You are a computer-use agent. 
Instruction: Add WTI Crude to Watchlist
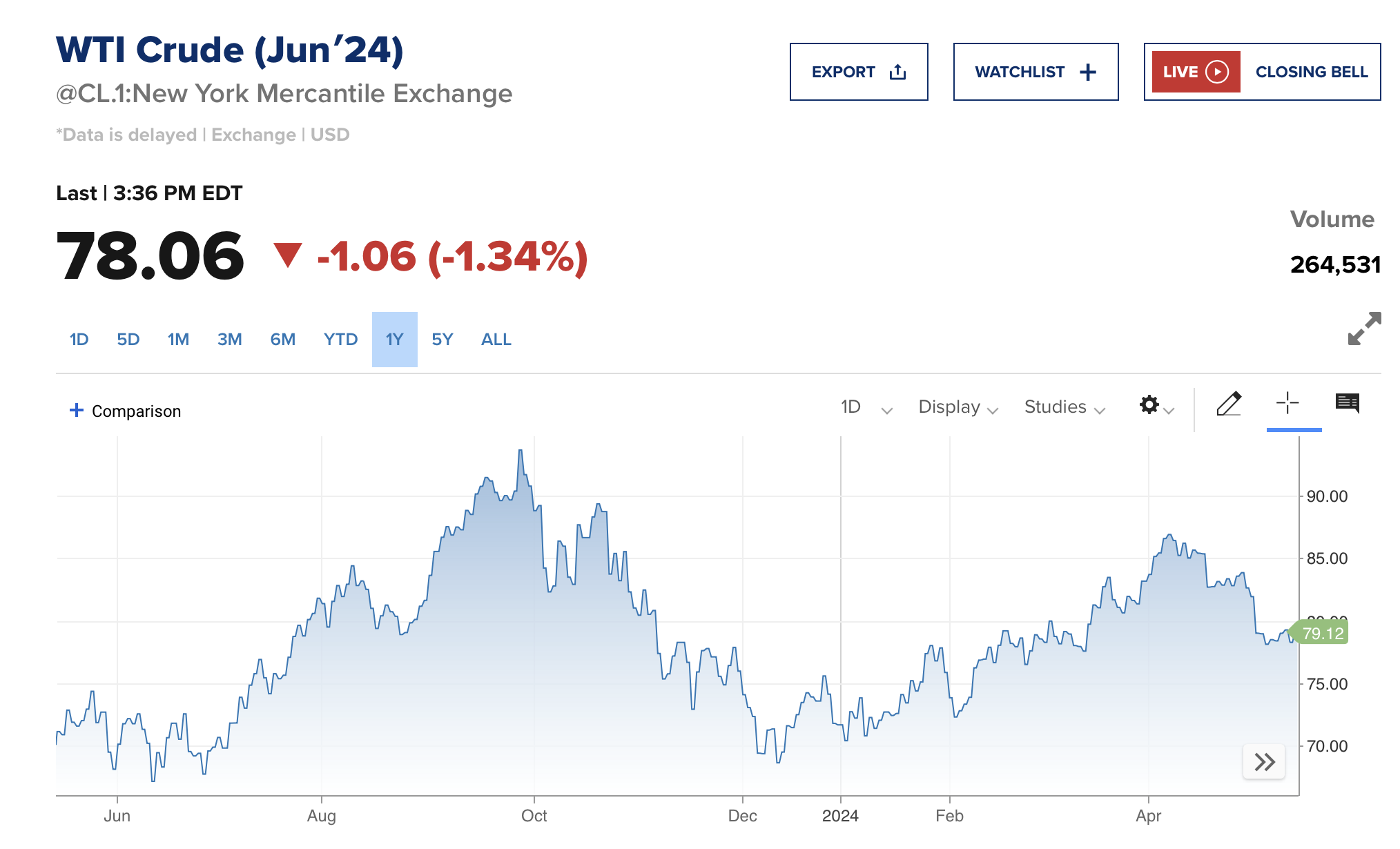pos(1036,72)
